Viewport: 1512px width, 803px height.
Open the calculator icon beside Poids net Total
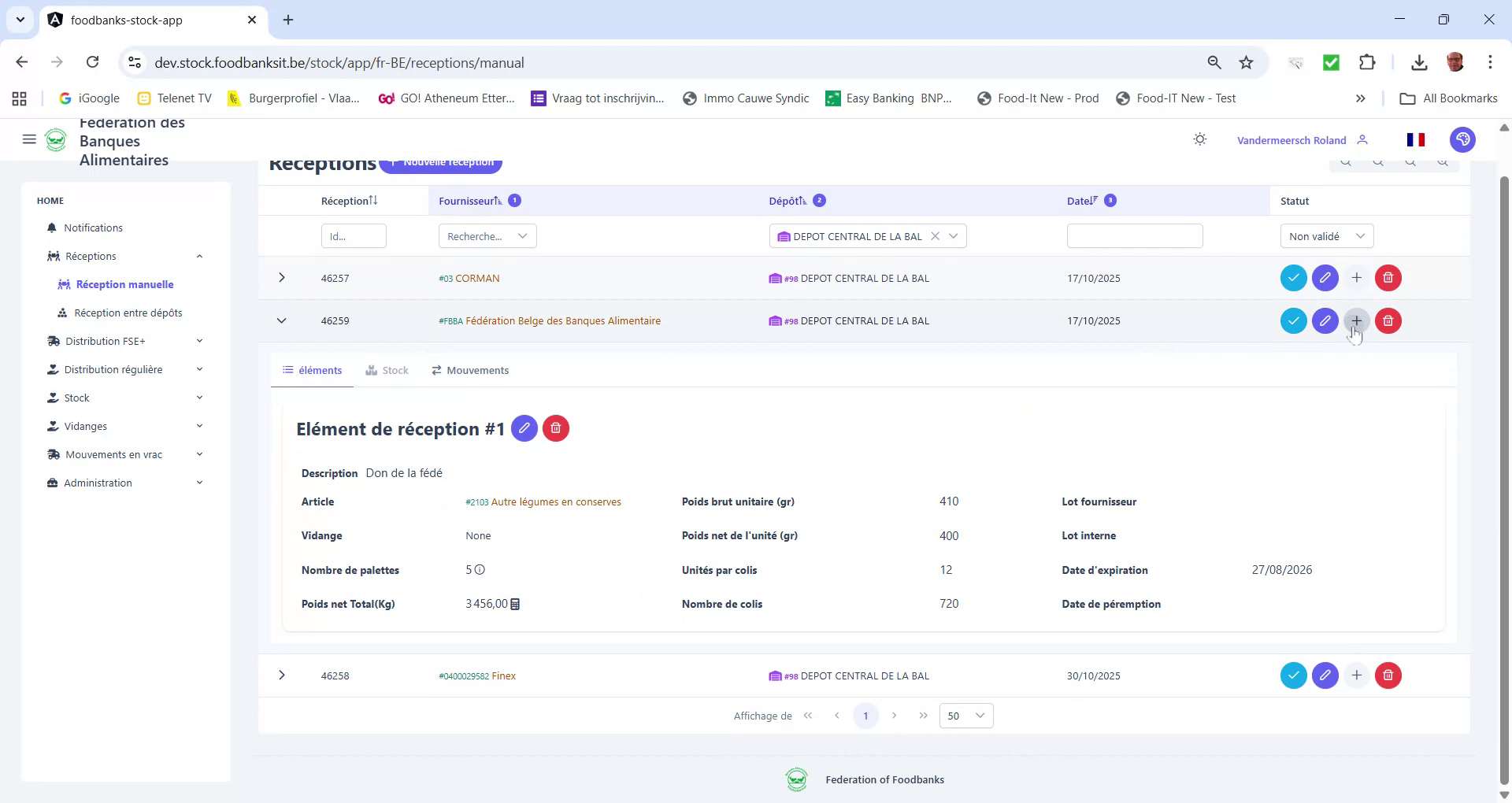[x=515, y=604]
